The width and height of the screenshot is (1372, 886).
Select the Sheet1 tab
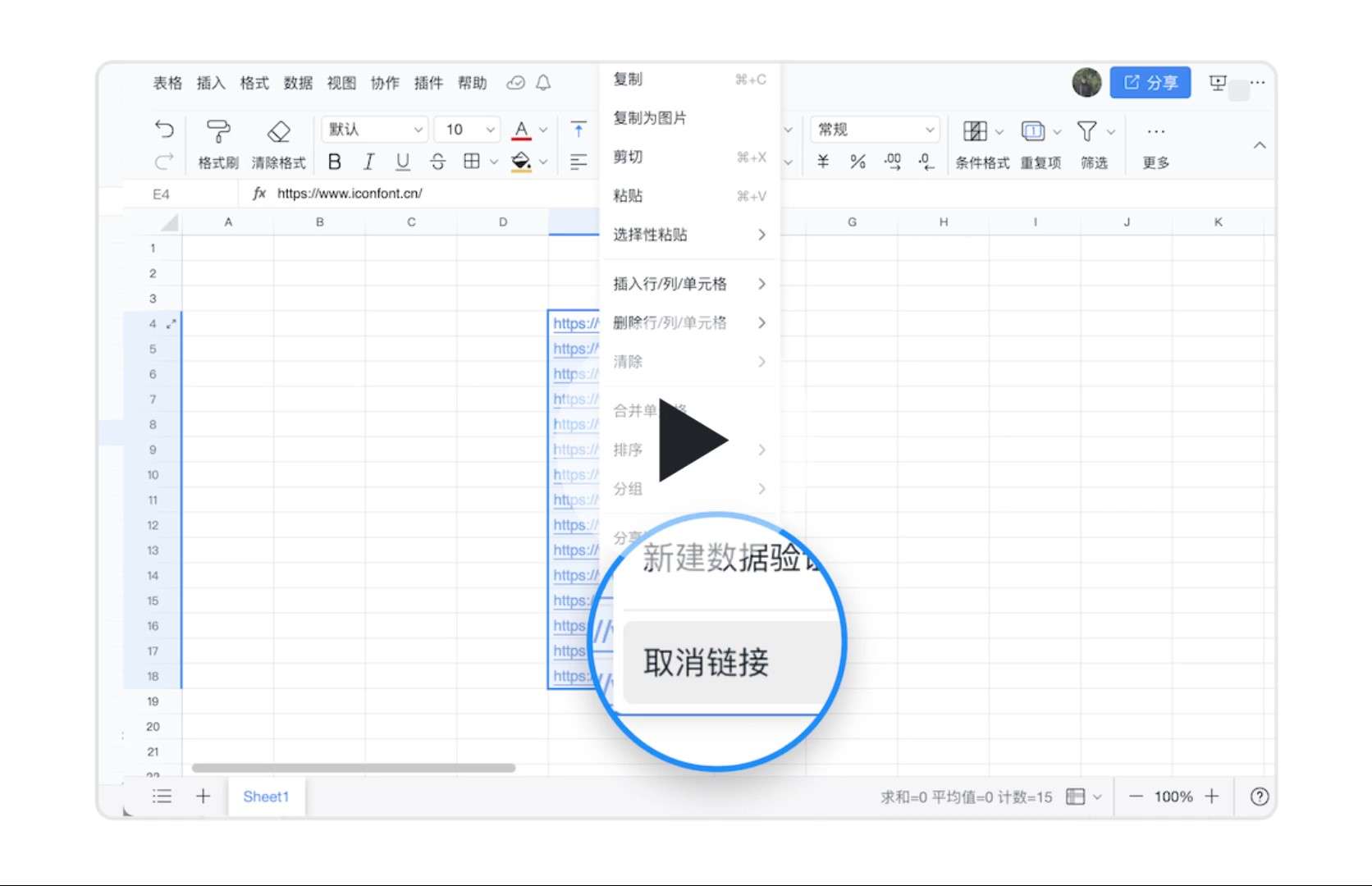click(x=266, y=797)
